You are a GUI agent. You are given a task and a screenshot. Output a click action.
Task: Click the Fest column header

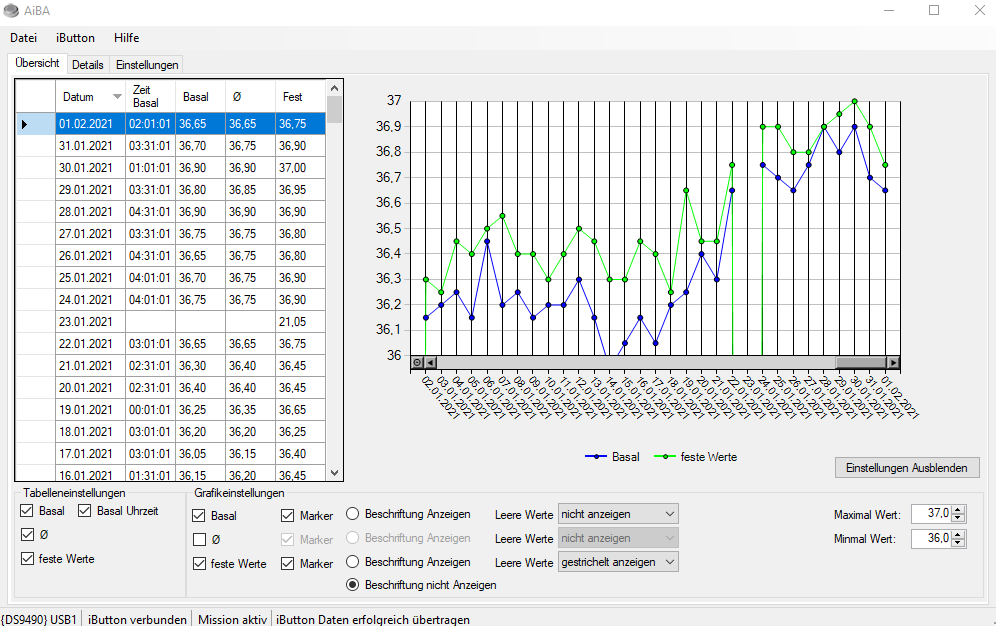[300, 97]
